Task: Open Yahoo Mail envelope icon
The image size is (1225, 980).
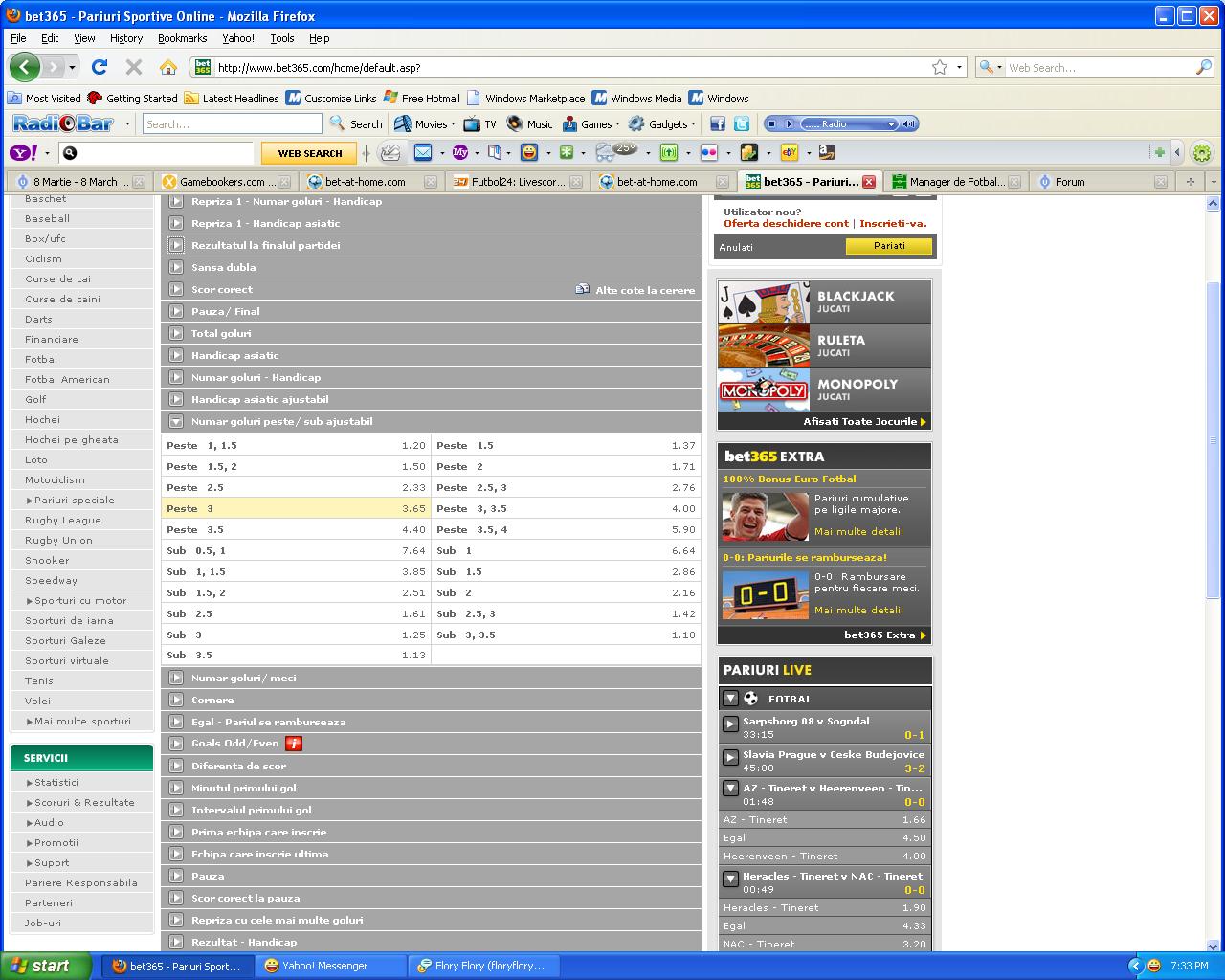Action: 422,152
